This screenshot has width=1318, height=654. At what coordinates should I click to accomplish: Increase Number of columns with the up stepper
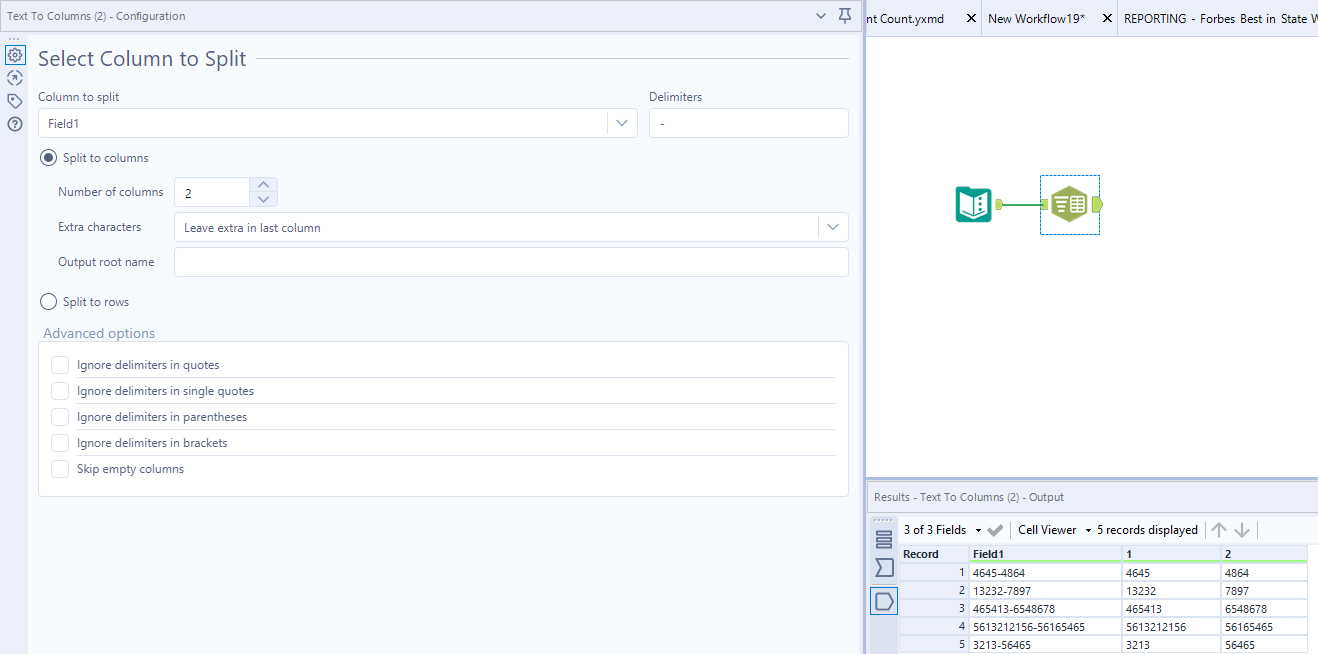pos(262,185)
